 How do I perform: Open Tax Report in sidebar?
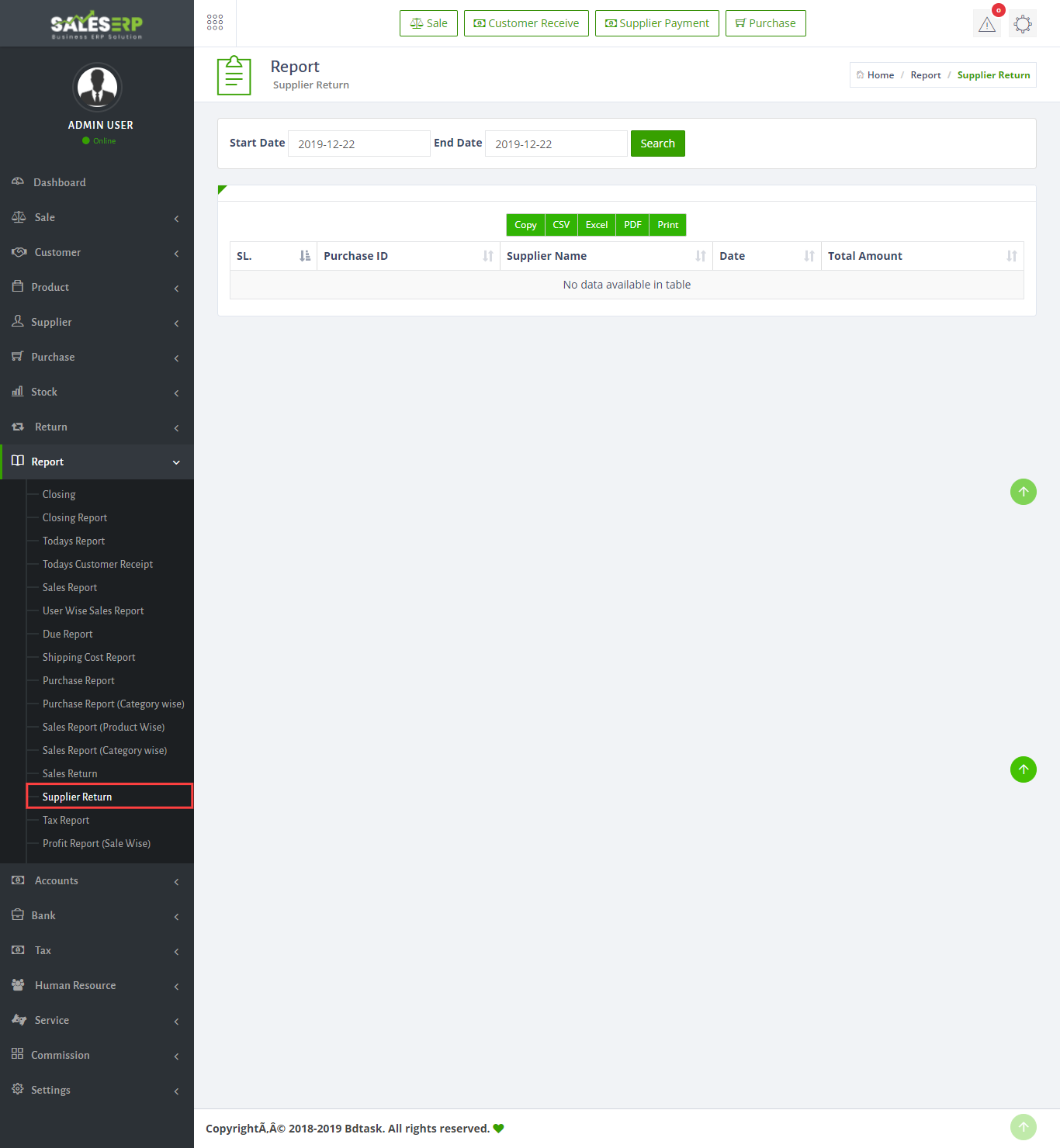click(x=66, y=821)
